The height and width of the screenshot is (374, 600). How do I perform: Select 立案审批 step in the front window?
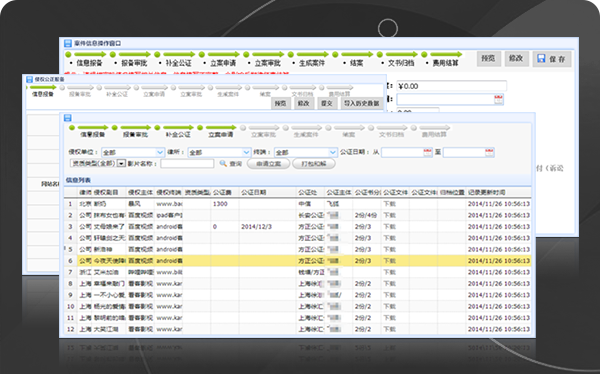263,135
